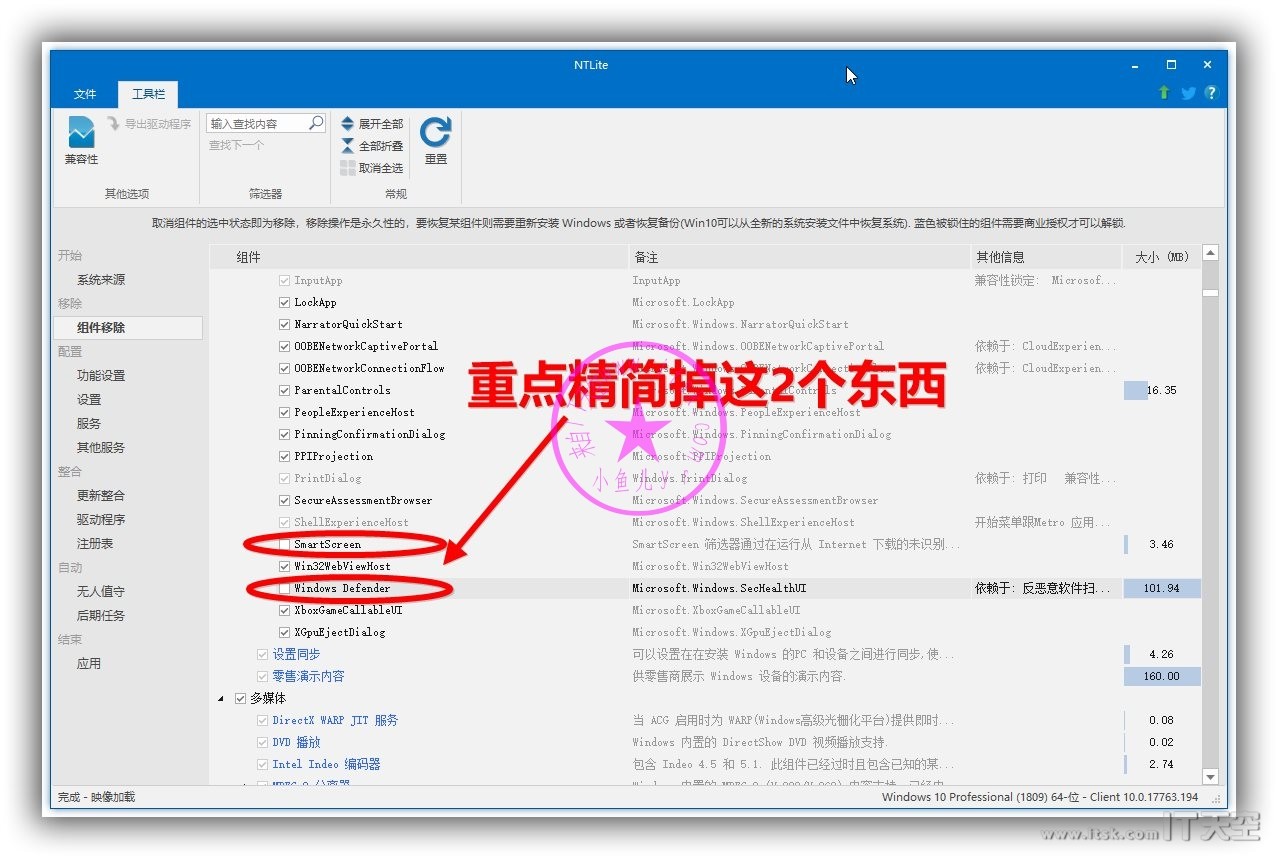This screenshot has height=859, width=1278.
Task: Uncheck PeopleExperienceHost component
Action: 285,412
